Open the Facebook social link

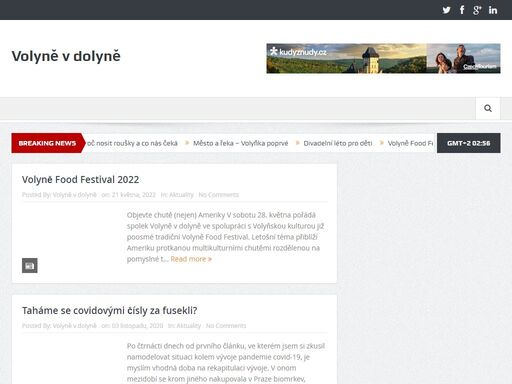(462, 10)
